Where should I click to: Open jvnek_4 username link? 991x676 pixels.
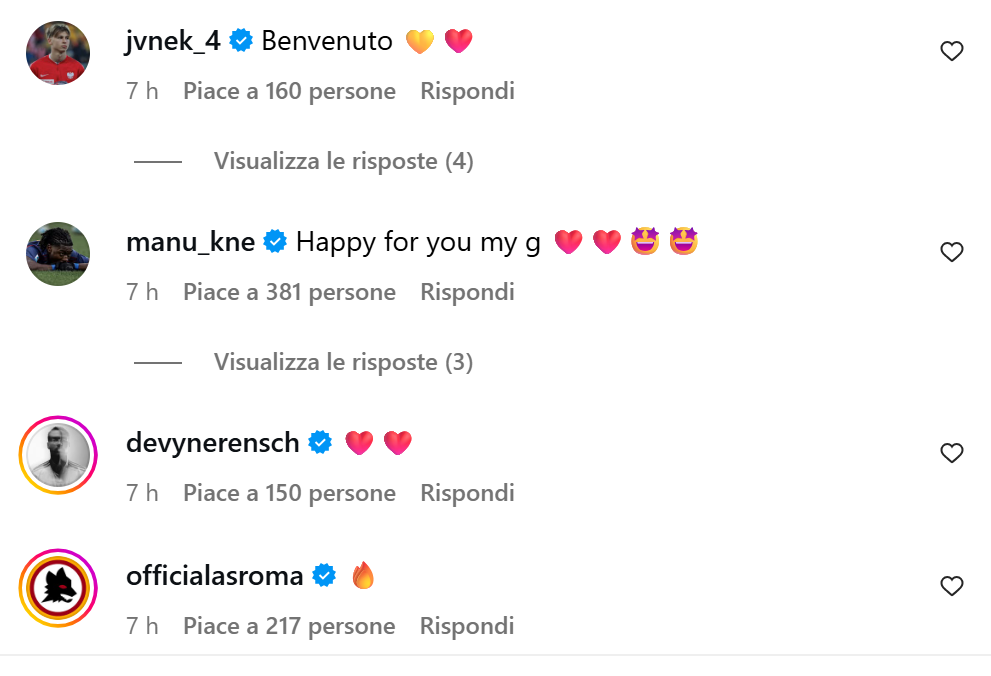pos(173,41)
